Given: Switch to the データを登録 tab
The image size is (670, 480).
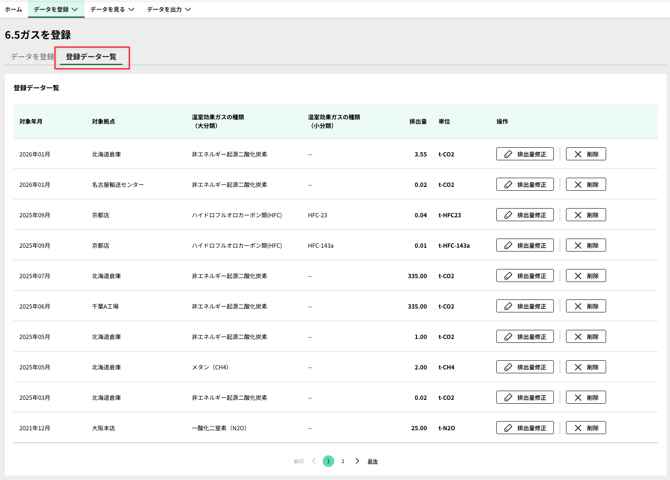Looking at the screenshot, I should (32, 57).
